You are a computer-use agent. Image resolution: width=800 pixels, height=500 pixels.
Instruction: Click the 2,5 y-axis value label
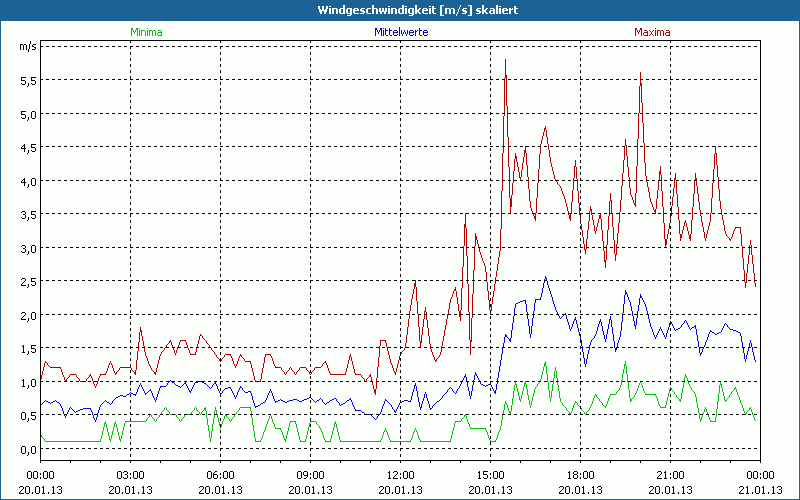point(28,282)
